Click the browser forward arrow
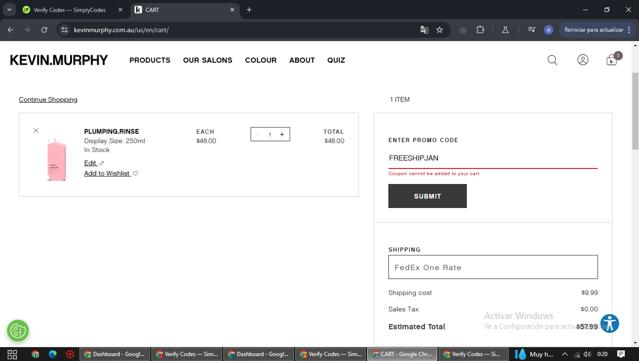This screenshot has width=639, height=361. pos(27,30)
